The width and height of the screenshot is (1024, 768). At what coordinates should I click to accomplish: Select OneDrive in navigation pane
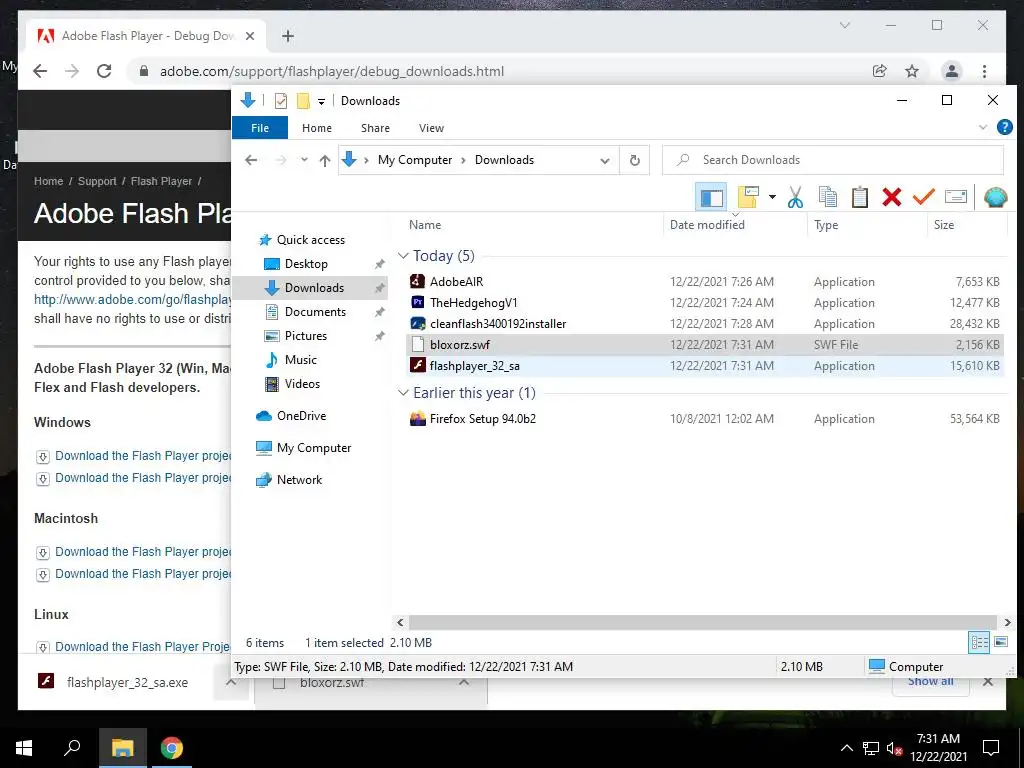[x=300, y=416]
